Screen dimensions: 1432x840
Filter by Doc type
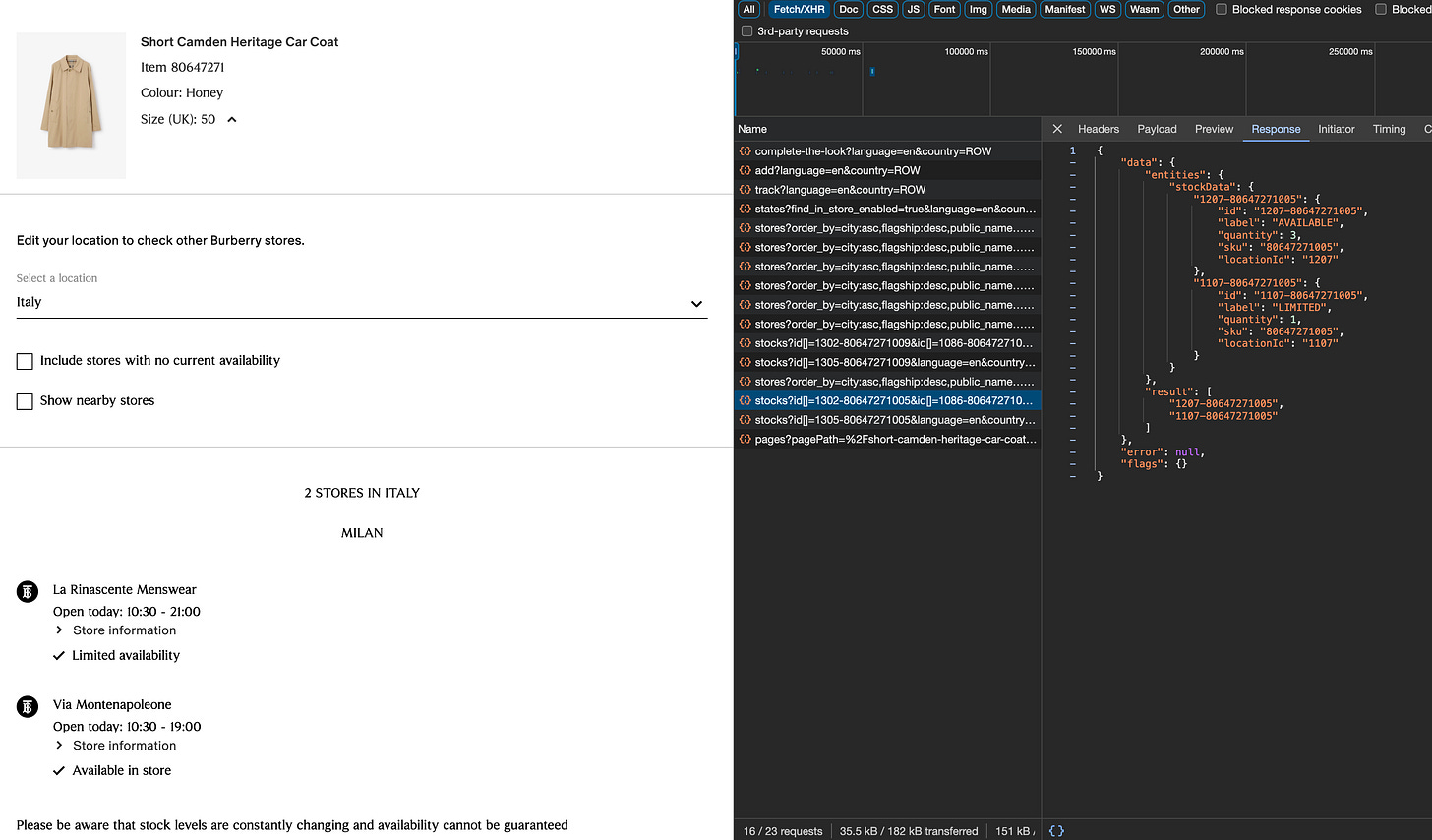point(849,9)
